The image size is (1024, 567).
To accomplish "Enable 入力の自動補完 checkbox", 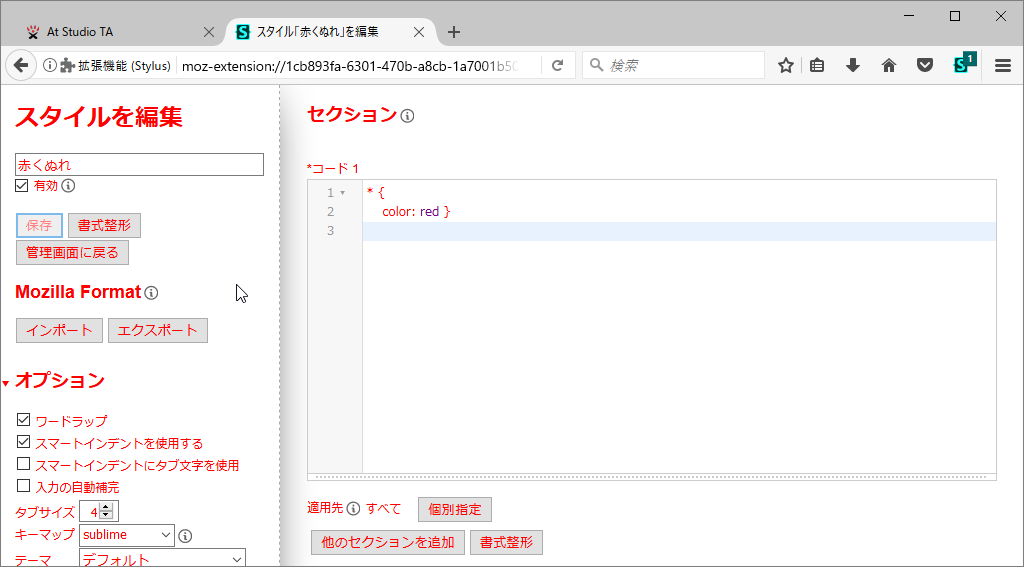I will (24, 485).
